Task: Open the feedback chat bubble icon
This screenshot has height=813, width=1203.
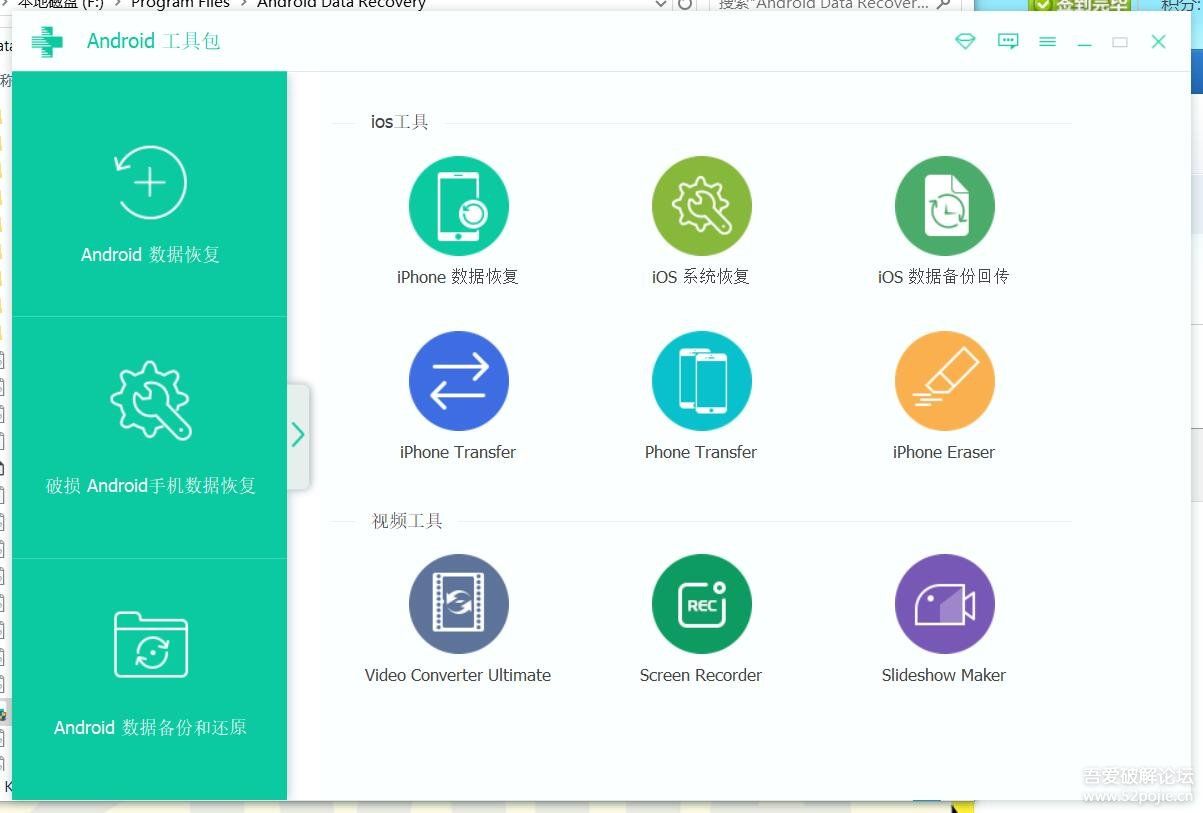Action: click(1008, 42)
